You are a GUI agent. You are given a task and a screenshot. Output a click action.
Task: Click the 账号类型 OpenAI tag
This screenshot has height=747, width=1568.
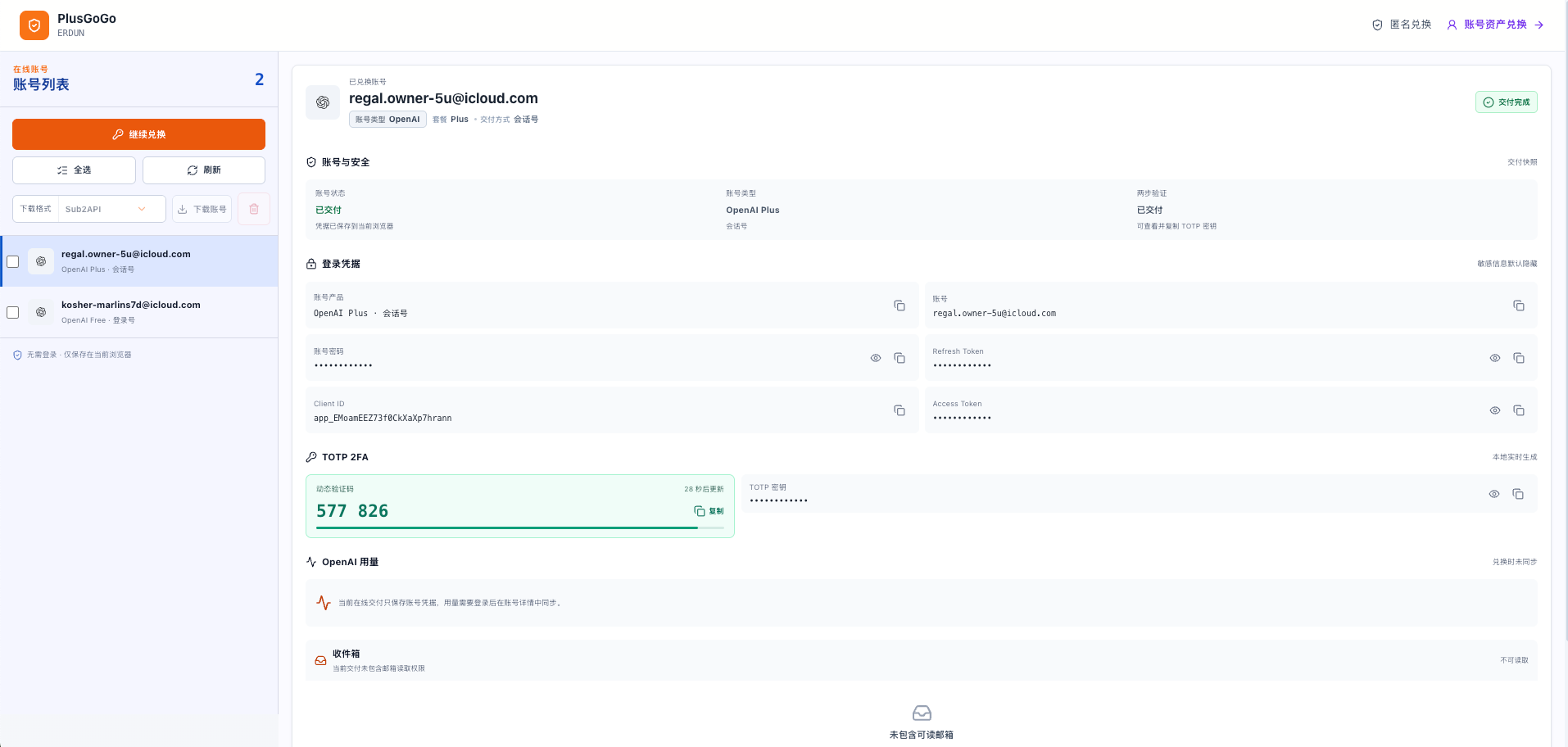coord(387,120)
